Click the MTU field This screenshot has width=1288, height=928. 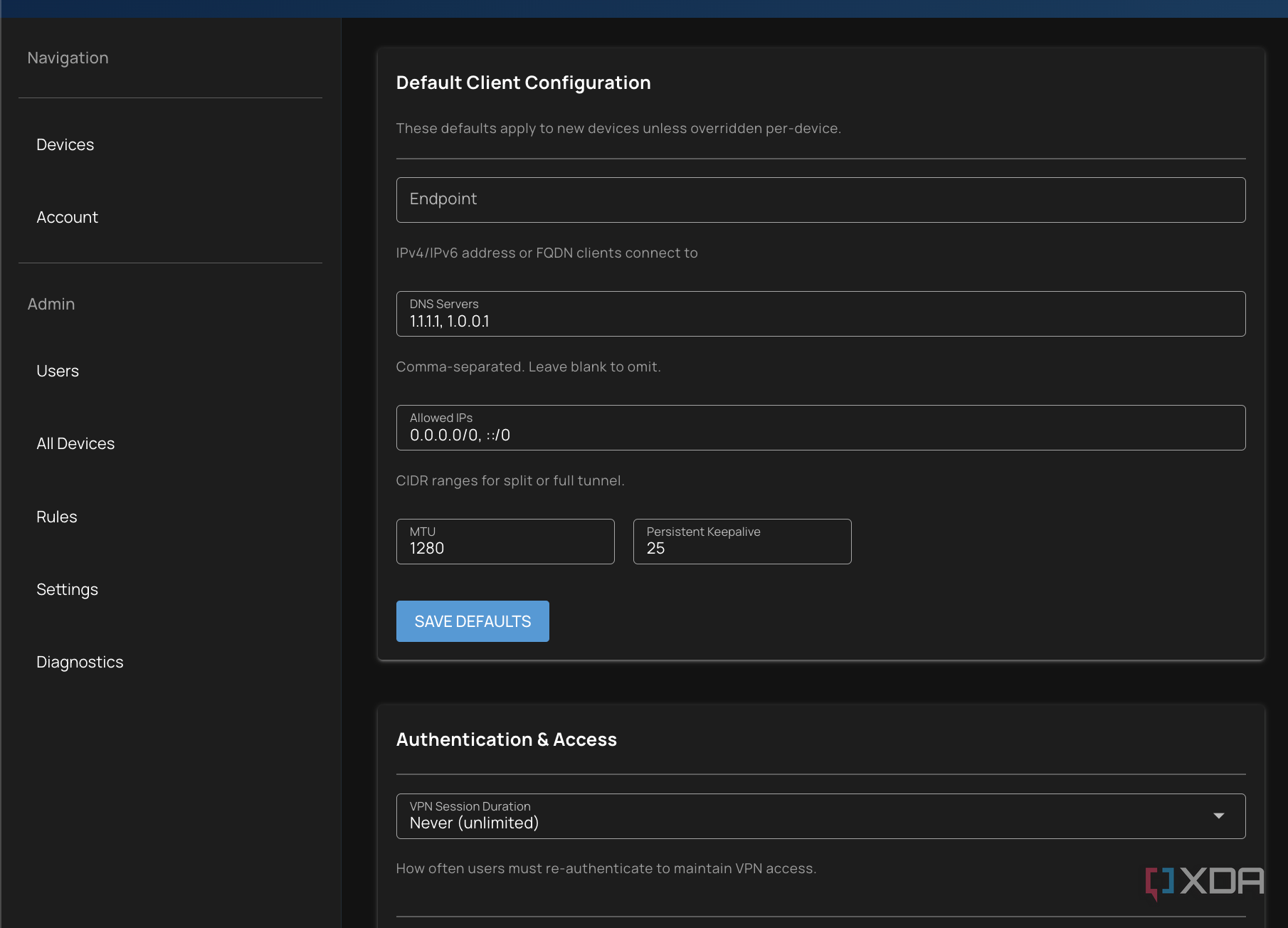coord(505,542)
